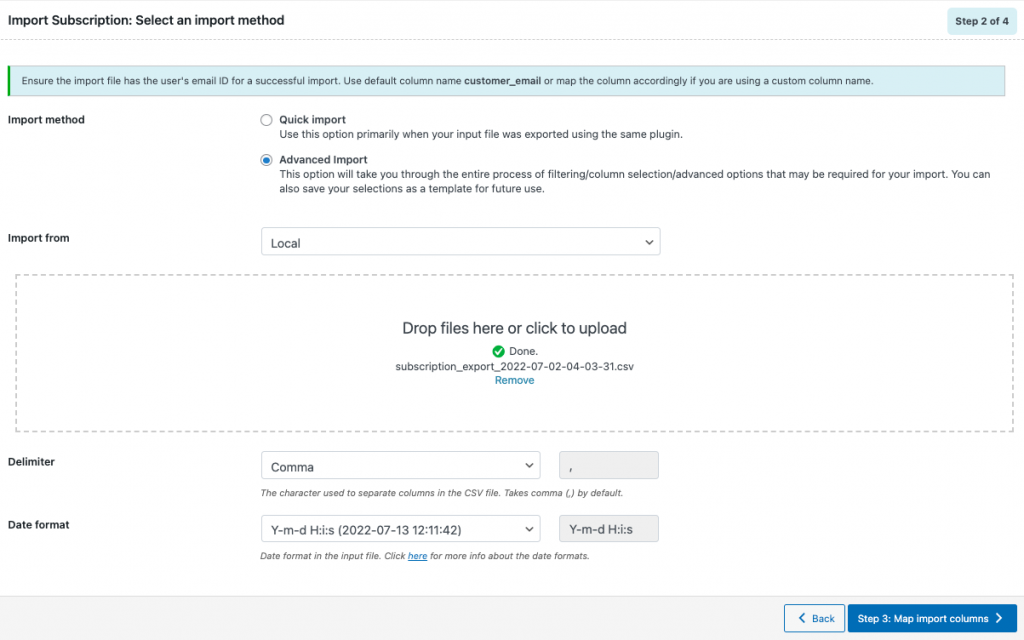Click the 'Delimiter' field label
Viewport: 1024px width, 640px height.
[31, 461]
